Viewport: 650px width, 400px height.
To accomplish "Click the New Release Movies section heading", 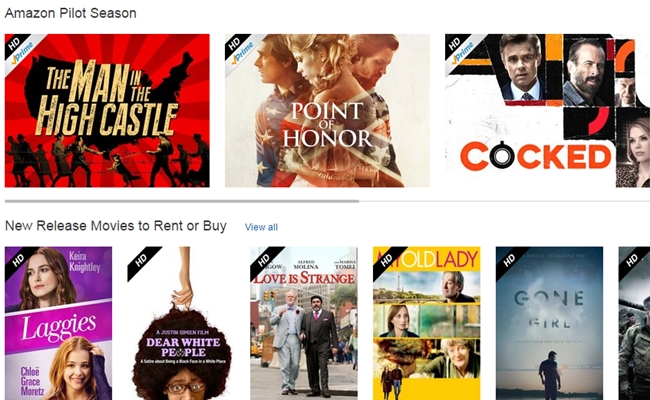I will click(x=116, y=226).
